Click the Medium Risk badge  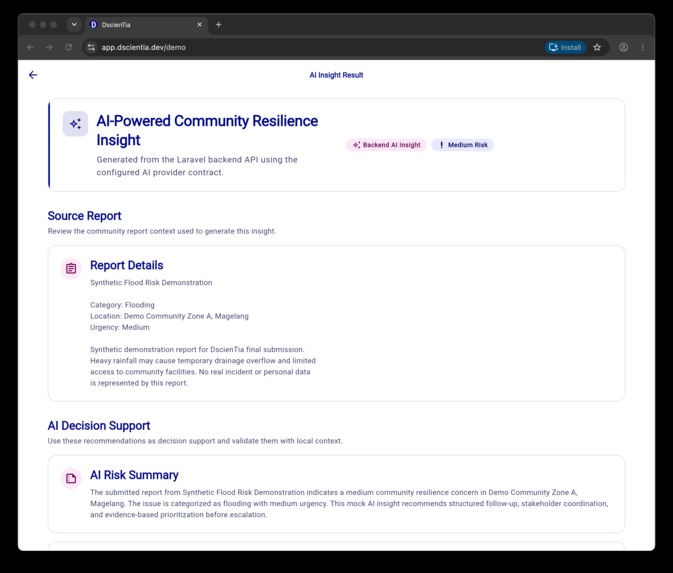pos(463,145)
